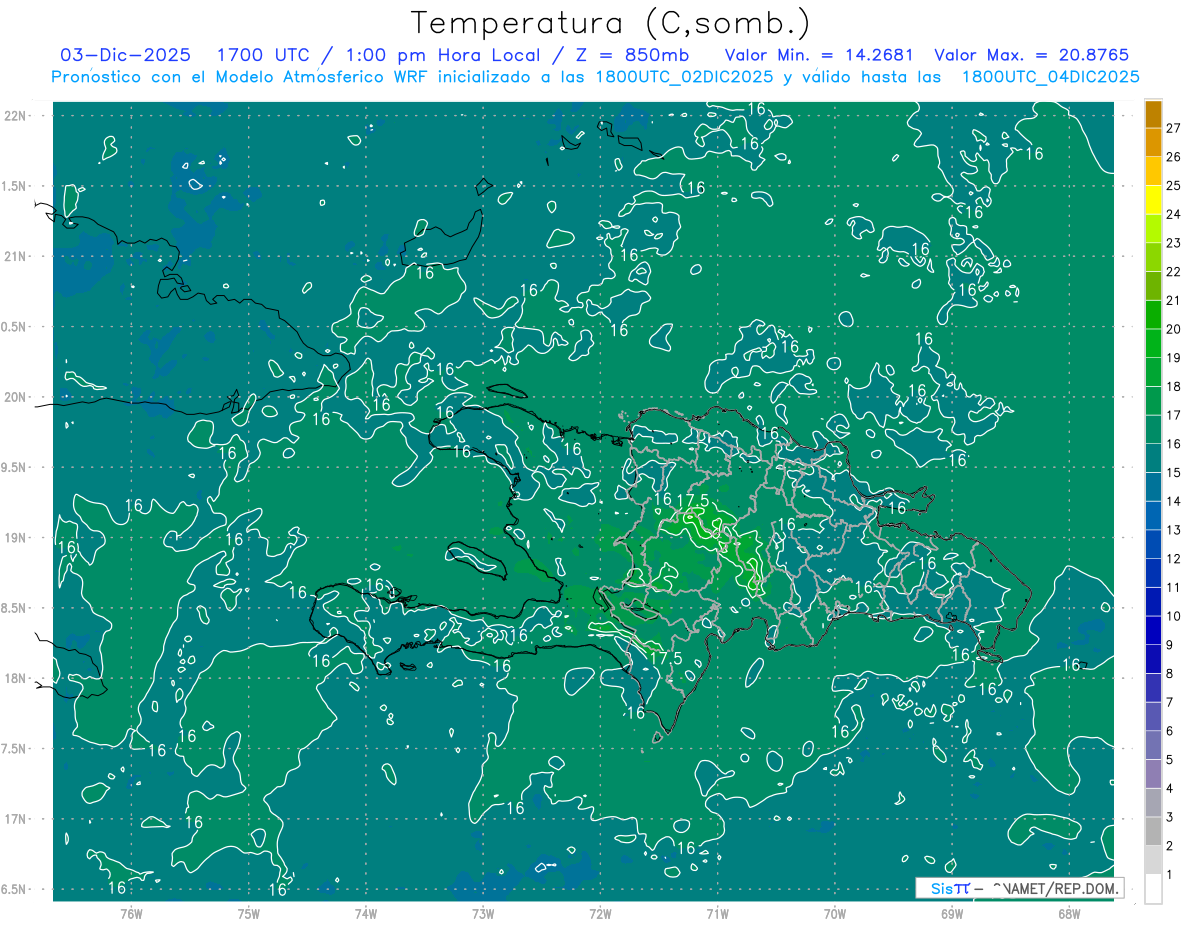The image size is (1200, 927).
Task: Click the 75W longitude axis label
Action: click(x=249, y=914)
